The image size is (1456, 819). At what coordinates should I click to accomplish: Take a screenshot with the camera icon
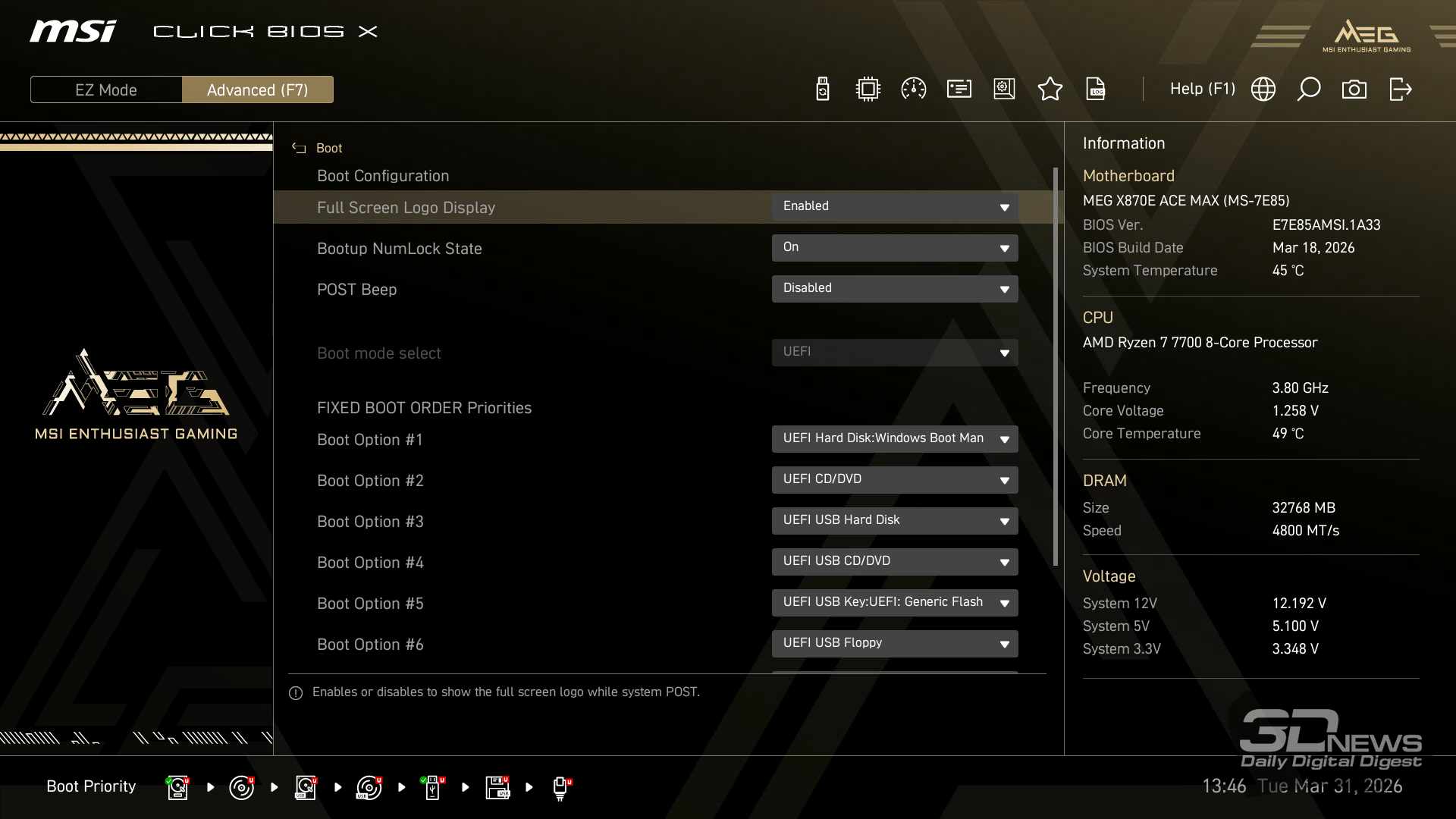coord(1354,89)
